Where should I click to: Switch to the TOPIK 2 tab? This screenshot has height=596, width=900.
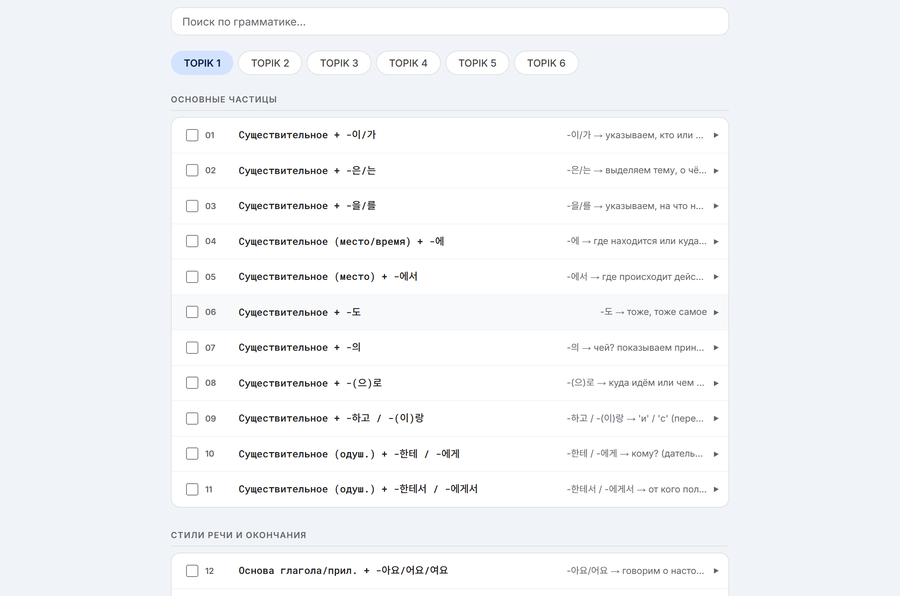click(x=270, y=63)
